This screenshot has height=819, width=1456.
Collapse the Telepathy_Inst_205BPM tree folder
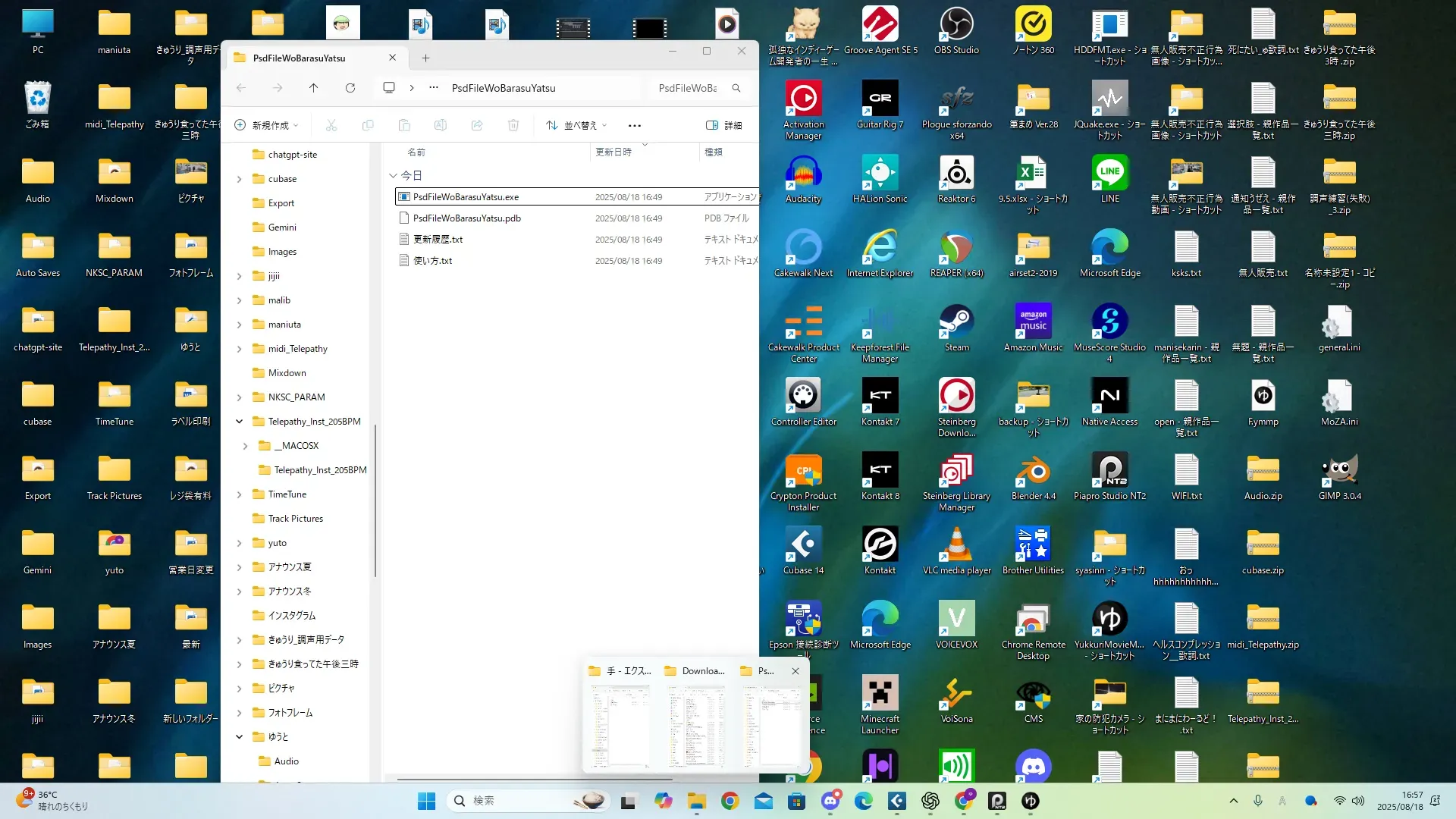pos(239,422)
